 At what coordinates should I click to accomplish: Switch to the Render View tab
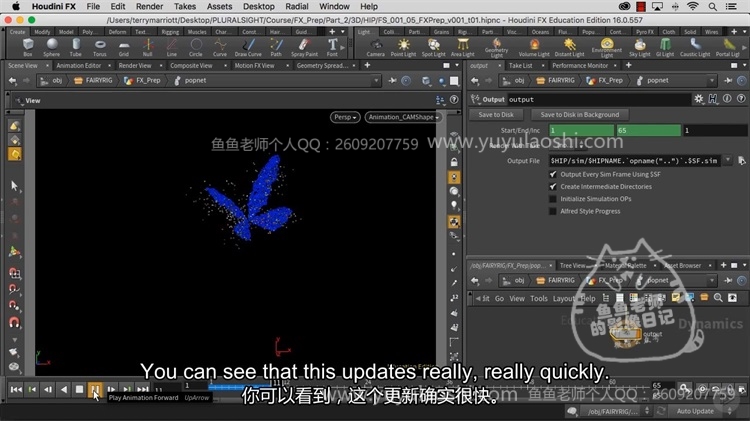(x=134, y=66)
